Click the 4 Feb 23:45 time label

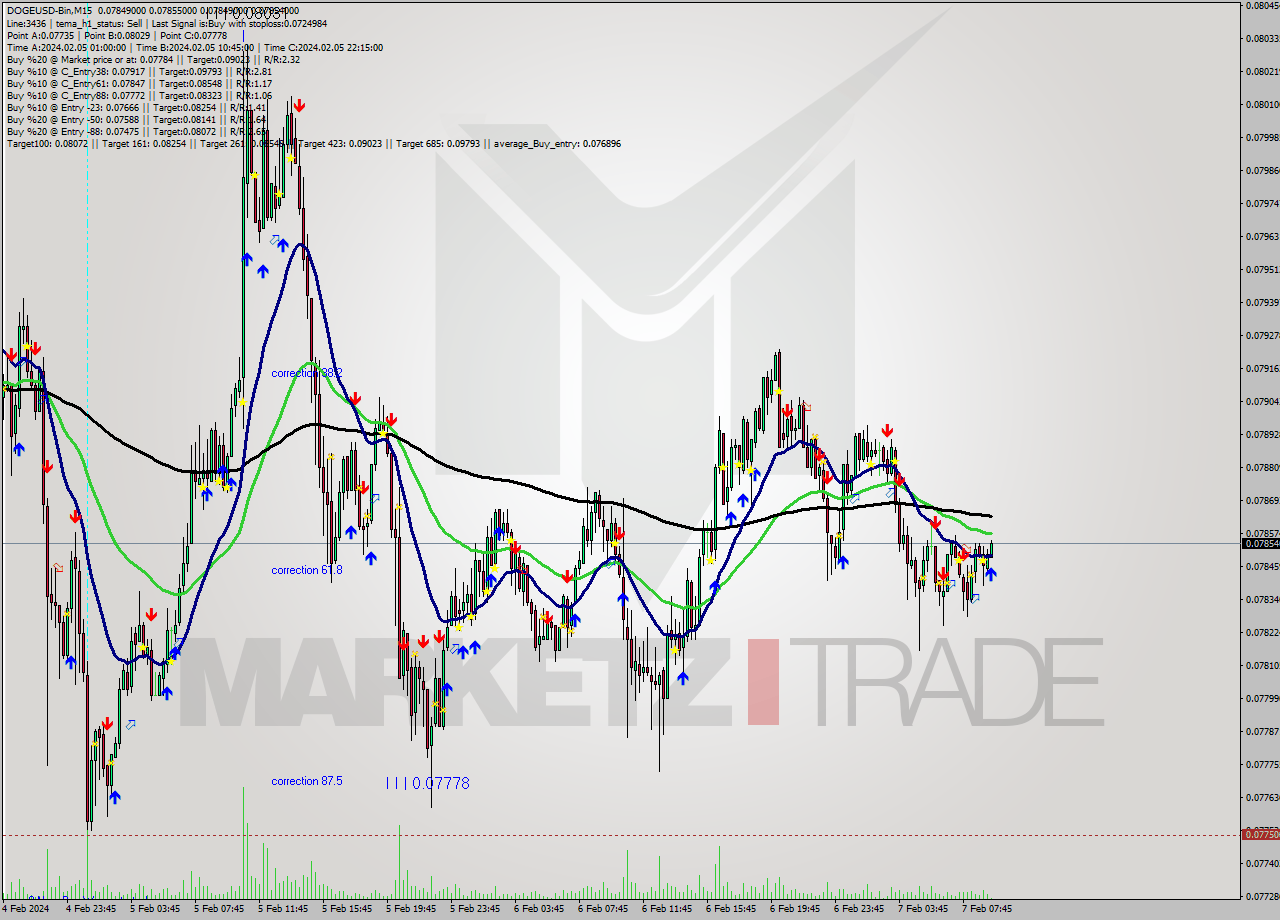tap(91, 909)
